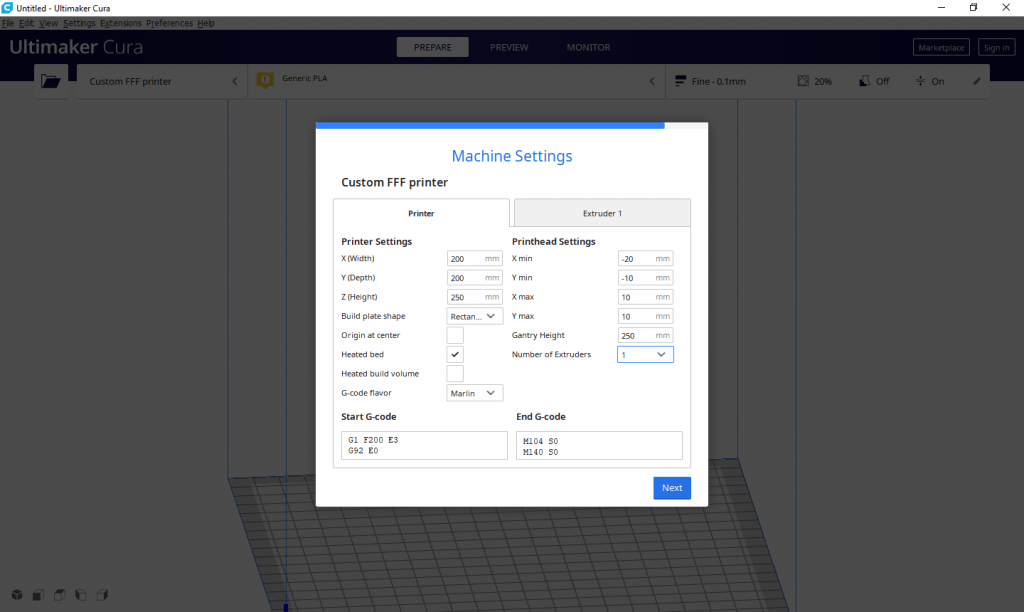Open the View menu
1024x612 pixels.
(x=48, y=23)
